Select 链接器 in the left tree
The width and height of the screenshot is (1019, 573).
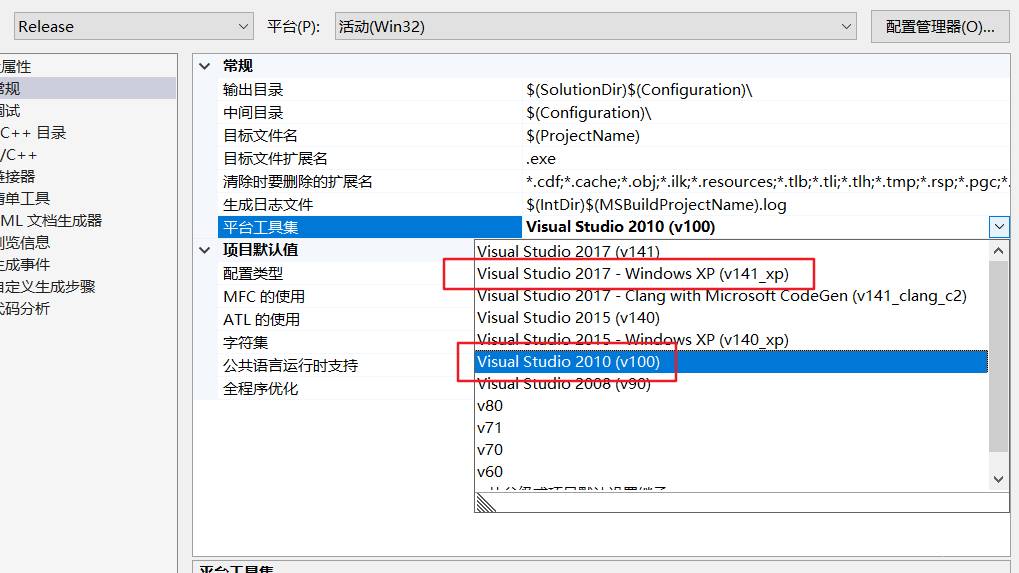click(18, 176)
